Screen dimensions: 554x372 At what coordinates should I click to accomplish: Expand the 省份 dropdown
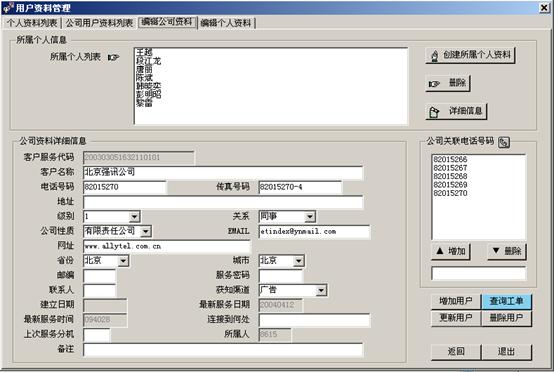coord(123,261)
